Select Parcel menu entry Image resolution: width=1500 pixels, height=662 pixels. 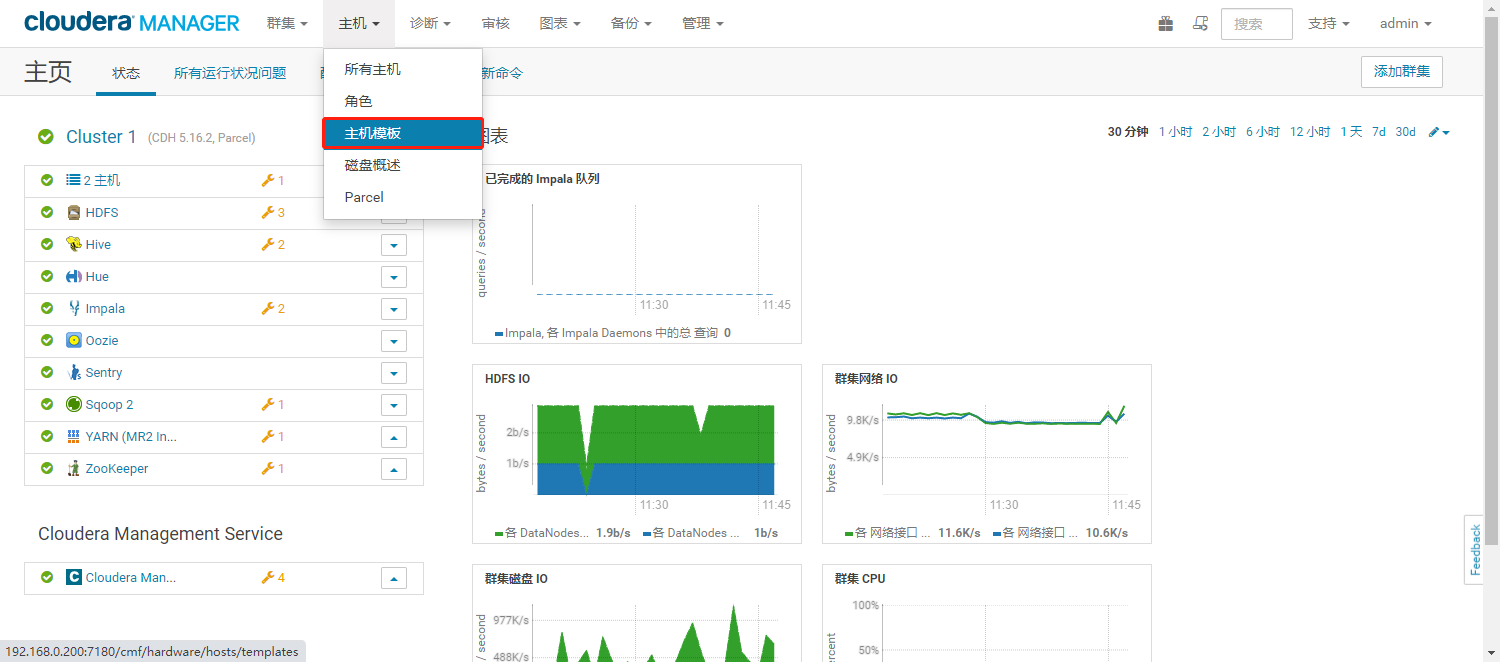point(403,197)
